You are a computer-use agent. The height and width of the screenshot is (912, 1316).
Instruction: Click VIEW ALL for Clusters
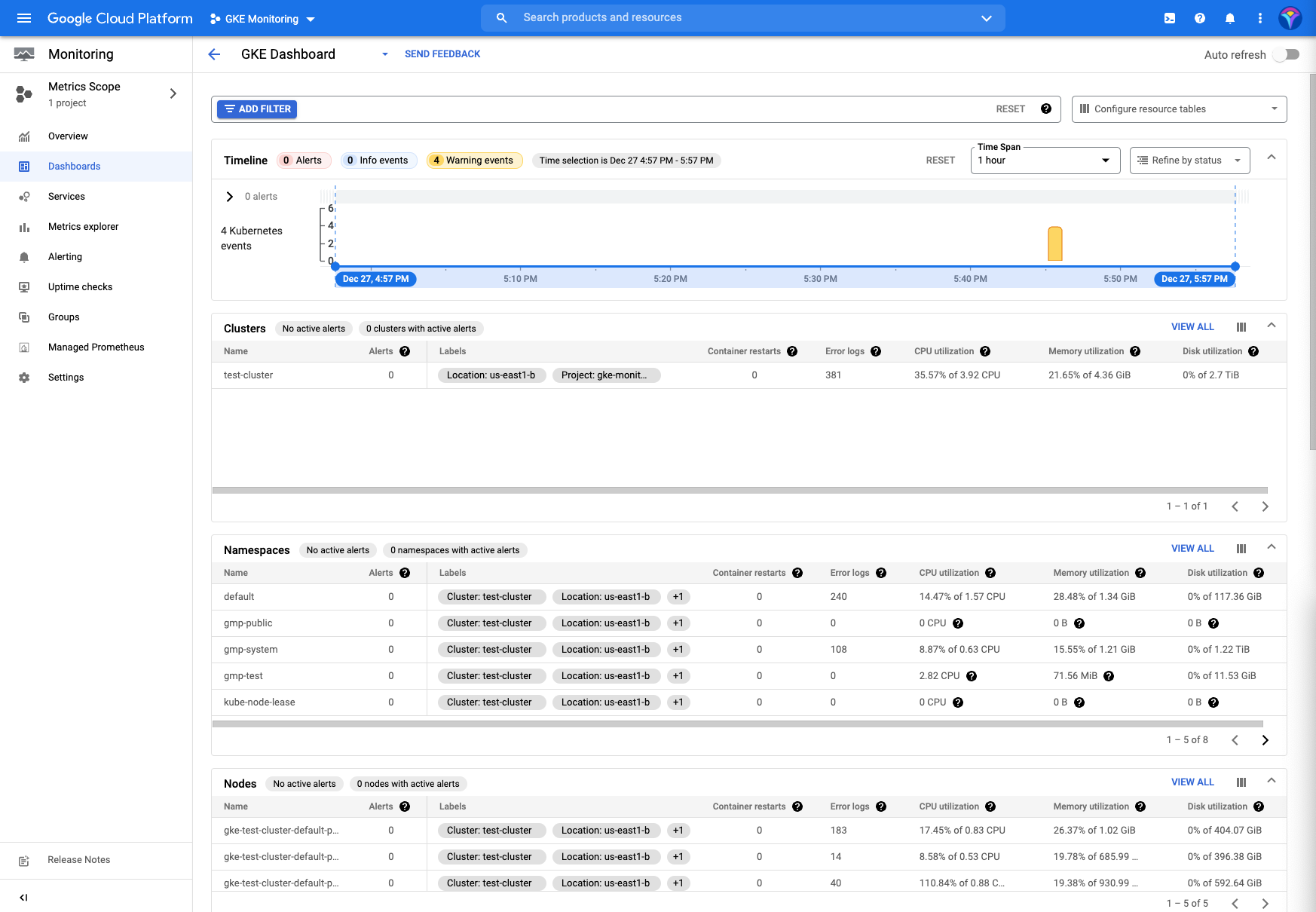tap(1192, 327)
